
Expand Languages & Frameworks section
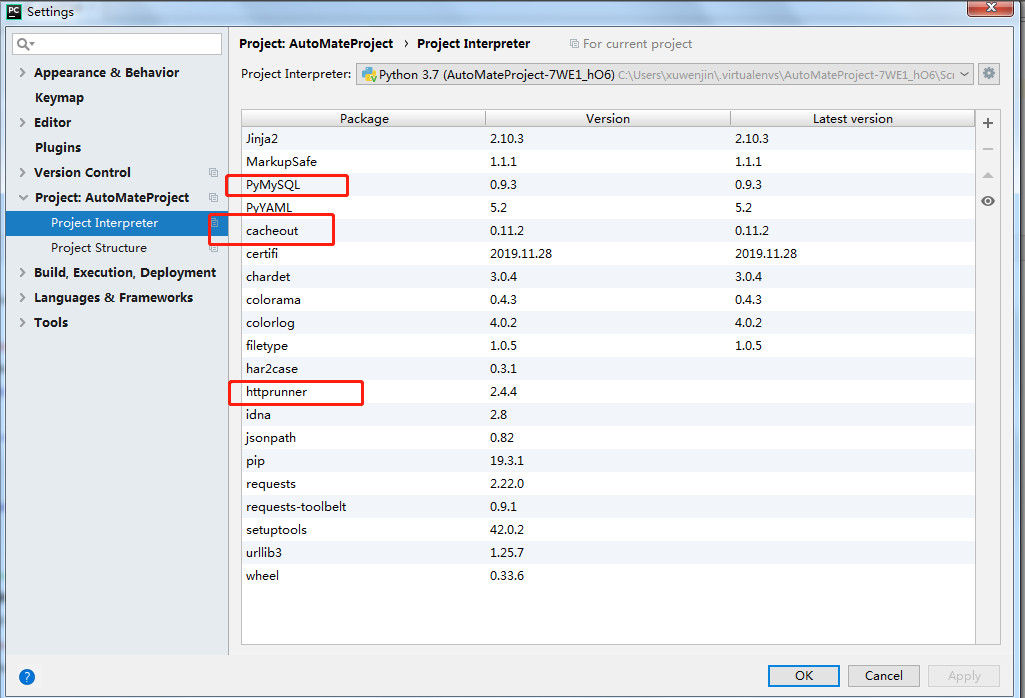pyautogui.click(x=22, y=297)
